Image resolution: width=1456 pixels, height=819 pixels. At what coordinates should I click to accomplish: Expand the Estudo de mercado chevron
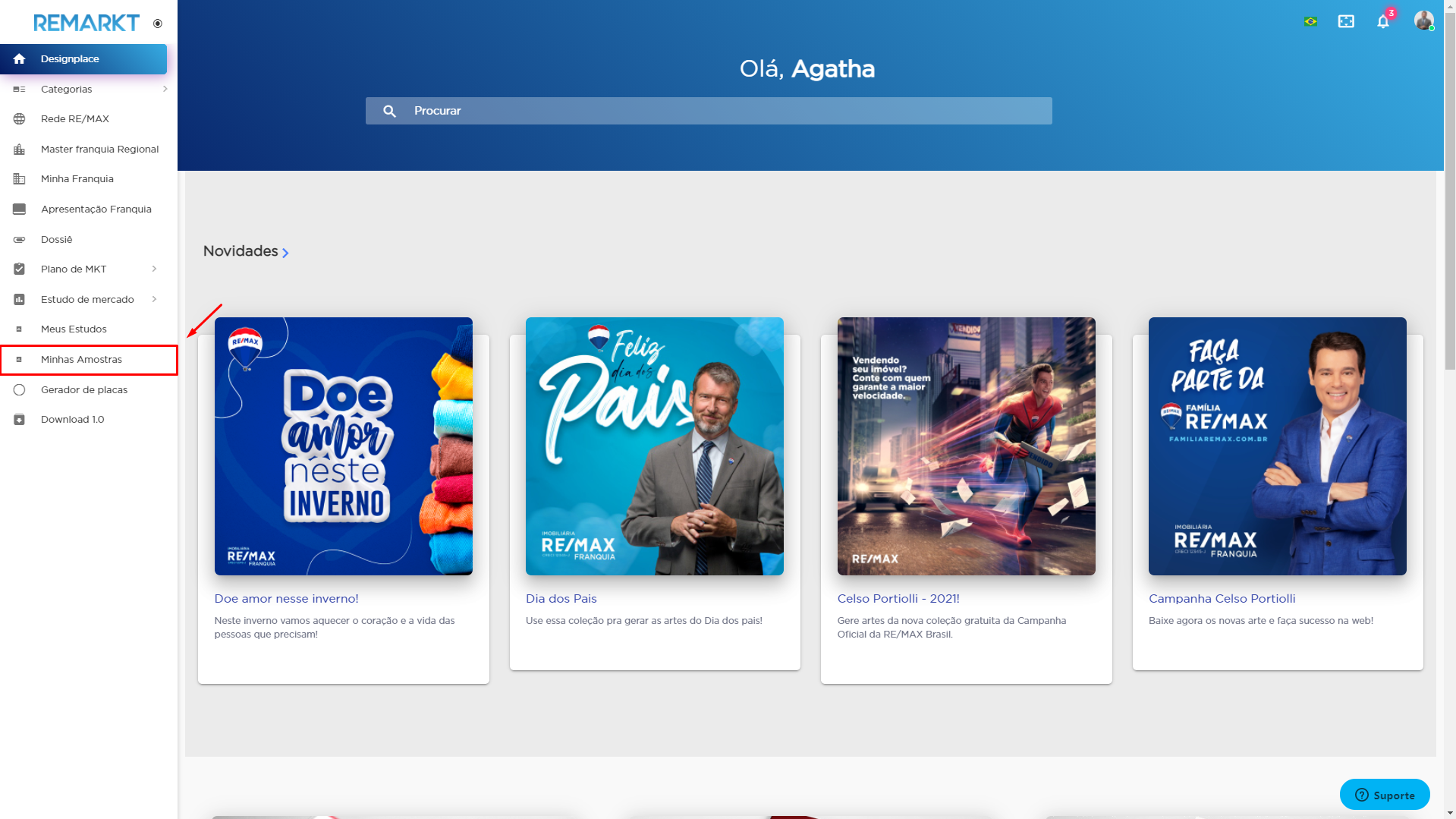point(154,300)
